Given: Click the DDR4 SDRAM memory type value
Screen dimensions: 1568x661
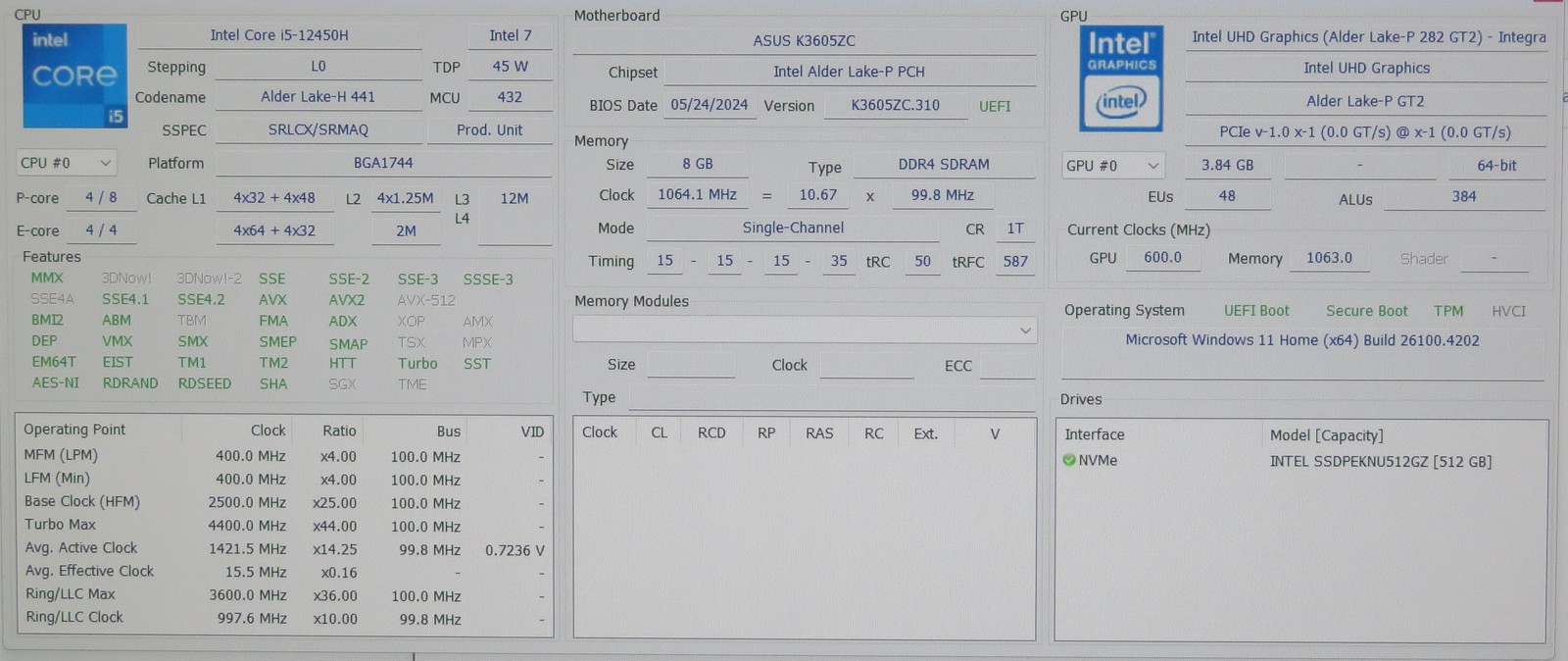Looking at the screenshot, I should (944, 164).
